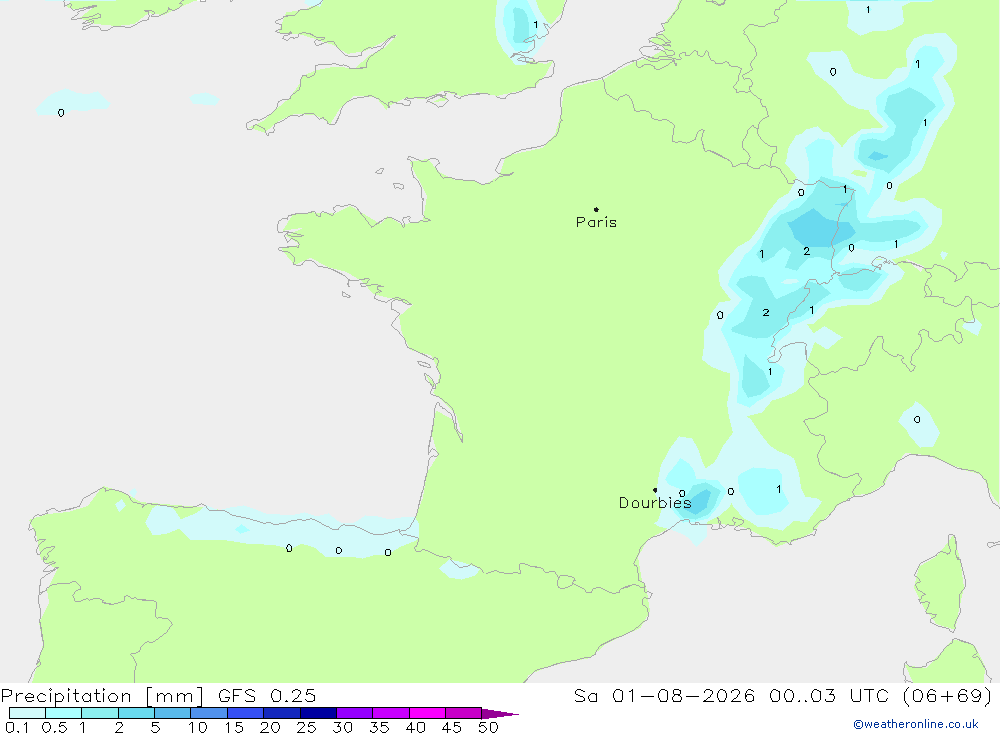Click the '25' legend scale label
The width and height of the screenshot is (1000, 733).
[306, 727]
